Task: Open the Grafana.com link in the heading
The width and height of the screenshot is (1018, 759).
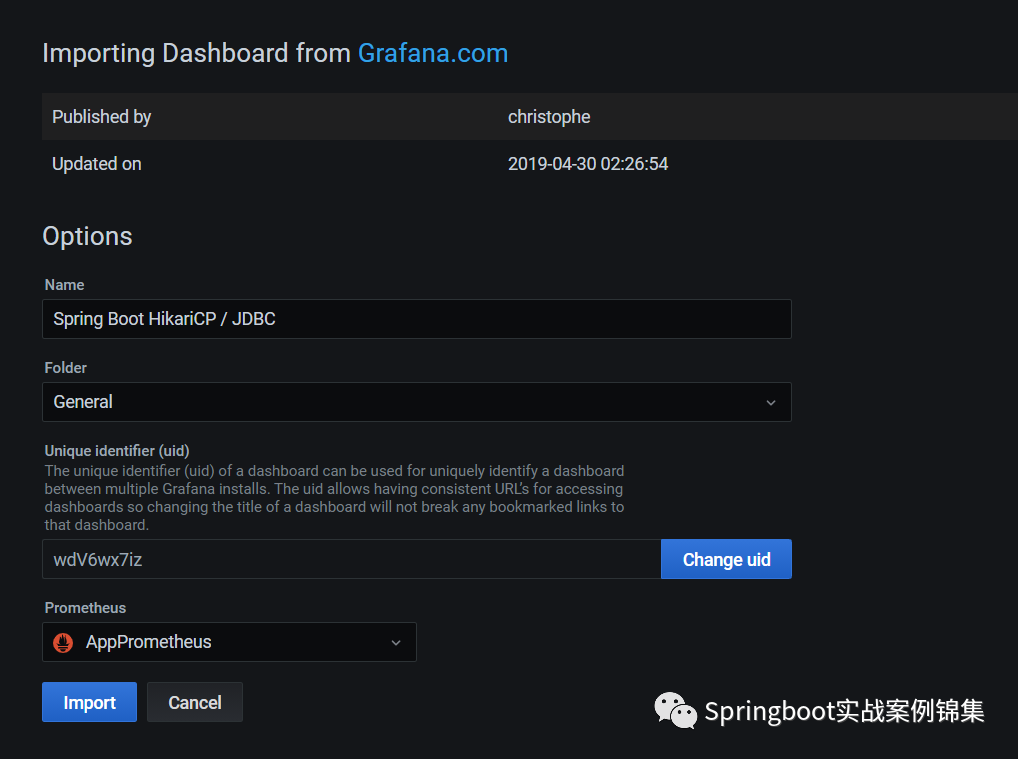Action: pyautogui.click(x=433, y=53)
